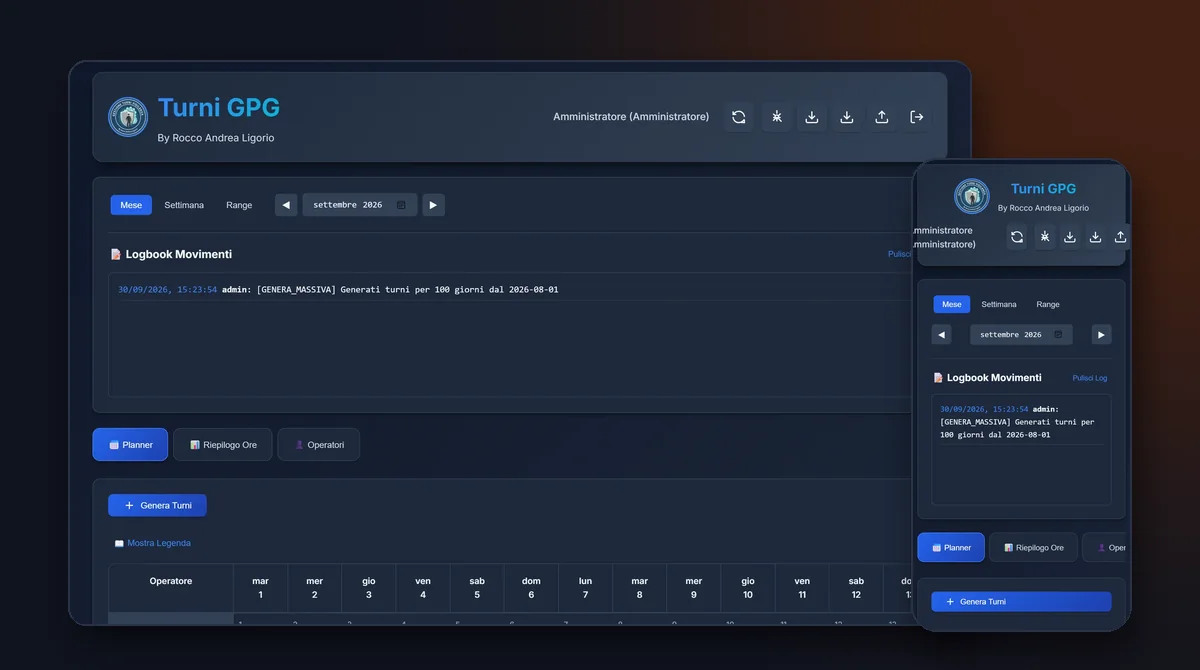Click phone download icon beside the bug icon
Screen dimensions: 1200x670
point(1070,237)
